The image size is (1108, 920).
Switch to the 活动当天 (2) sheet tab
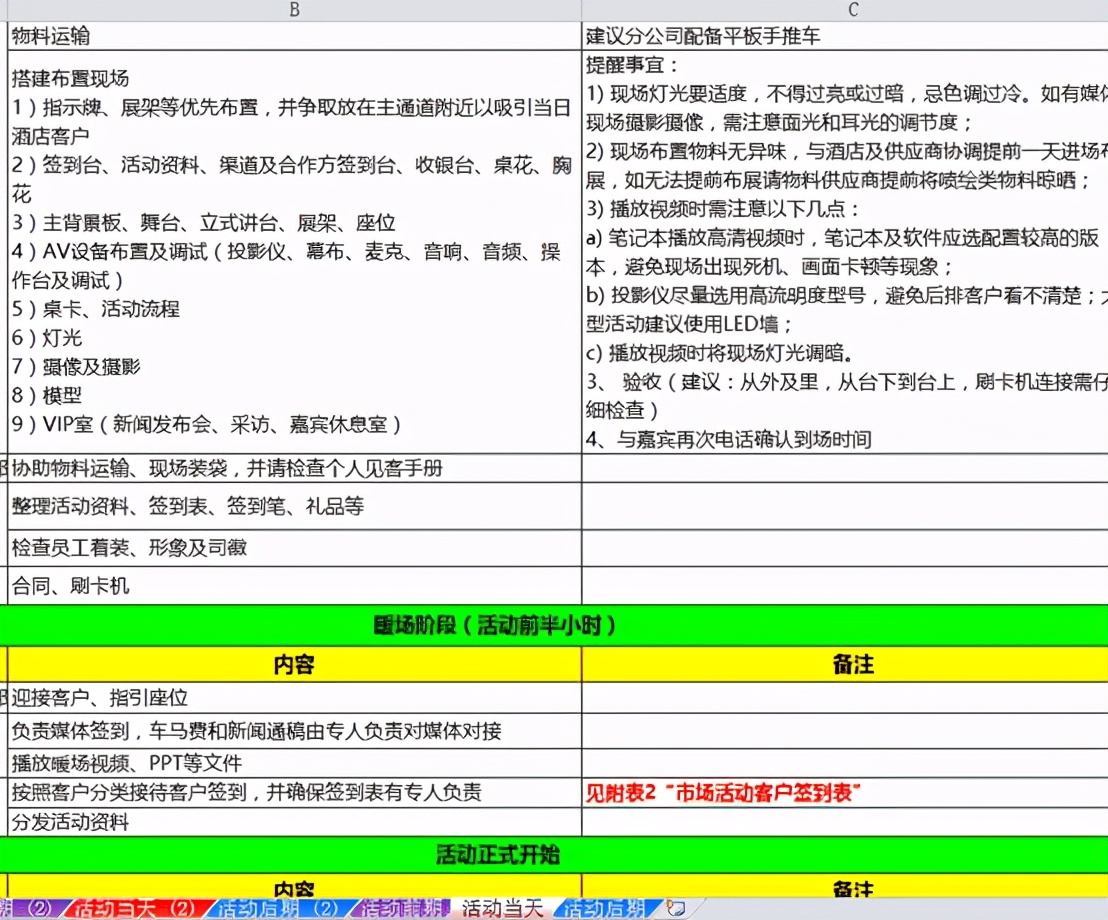click(135, 908)
